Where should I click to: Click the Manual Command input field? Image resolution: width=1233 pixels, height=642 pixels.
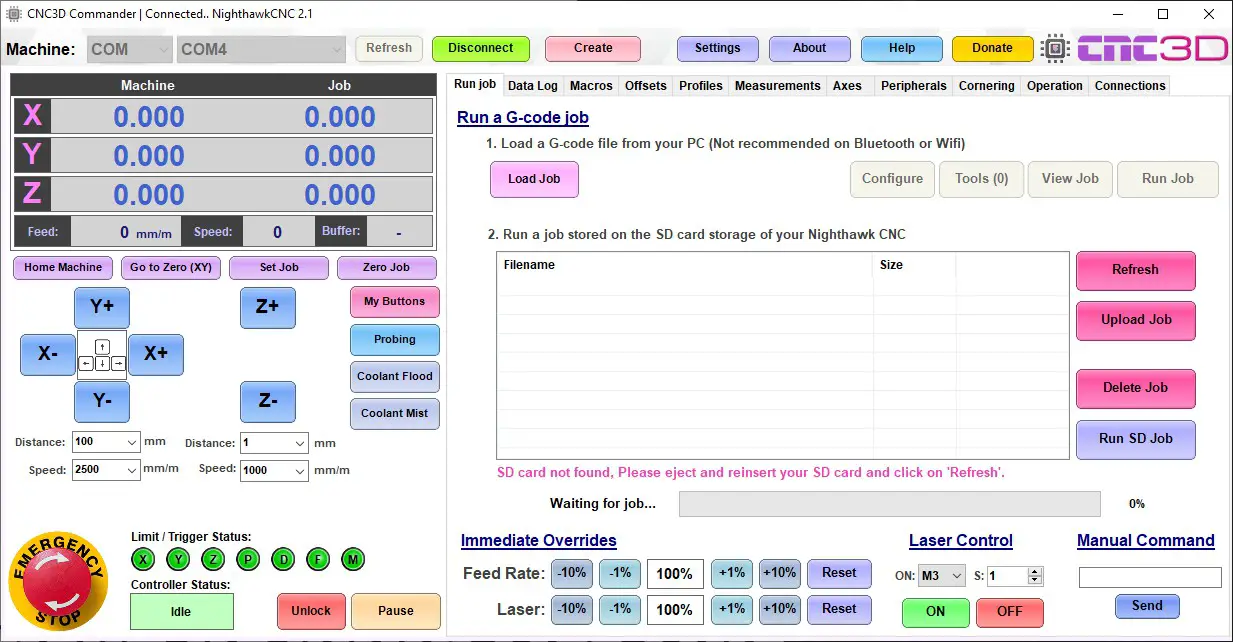pos(1150,577)
